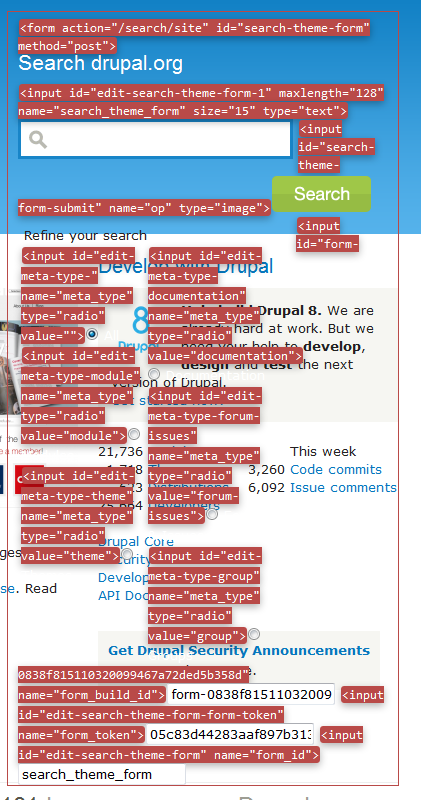Open the API Doc link
Screen dimensions: 421x800
pyautogui.click(x=123, y=595)
